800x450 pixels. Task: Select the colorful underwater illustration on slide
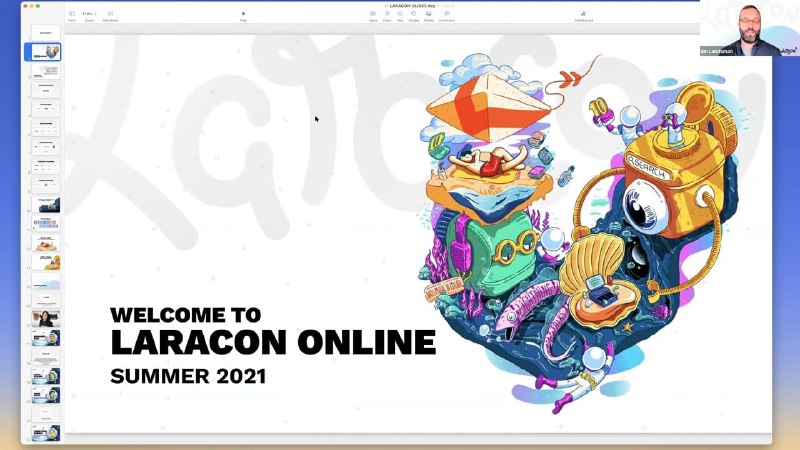coord(582,235)
